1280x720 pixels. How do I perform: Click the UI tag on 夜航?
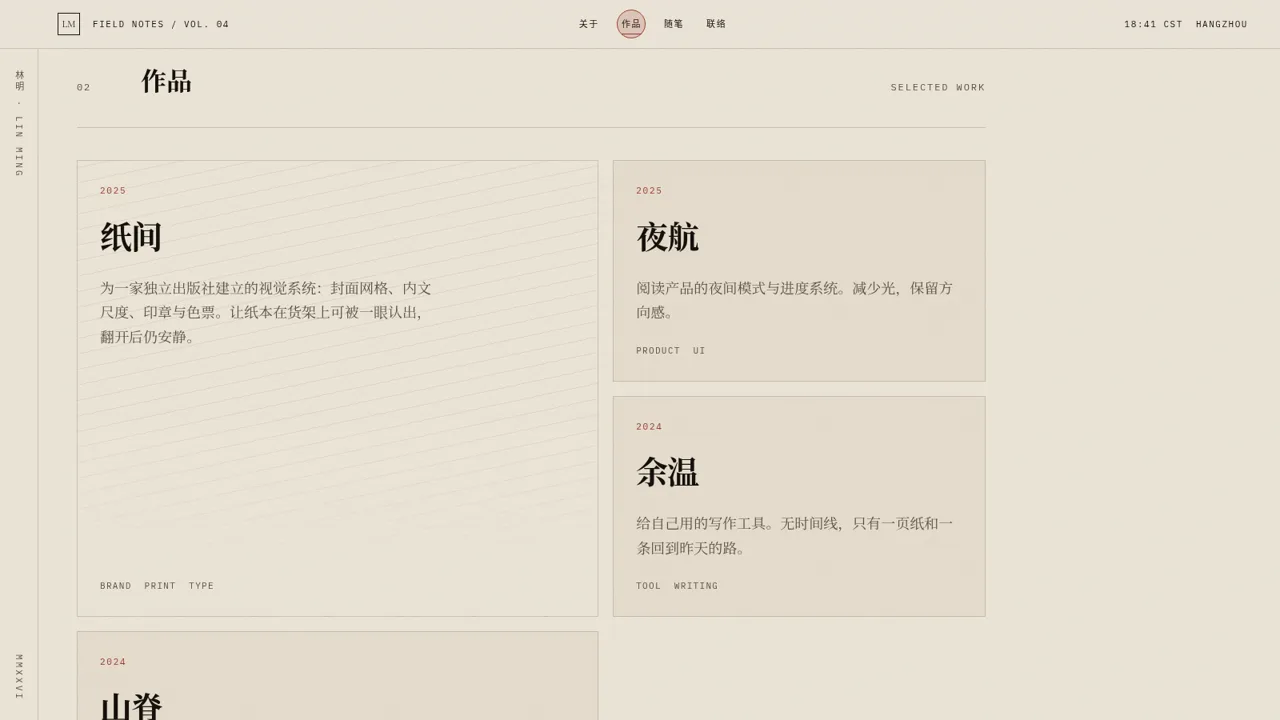click(x=699, y=351)
